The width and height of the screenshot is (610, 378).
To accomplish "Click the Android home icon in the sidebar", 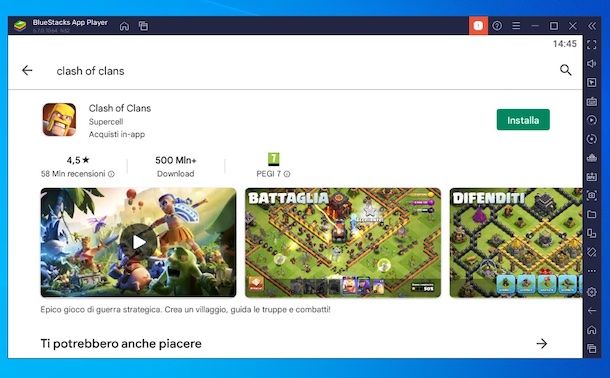I will (x=592, y=330).
